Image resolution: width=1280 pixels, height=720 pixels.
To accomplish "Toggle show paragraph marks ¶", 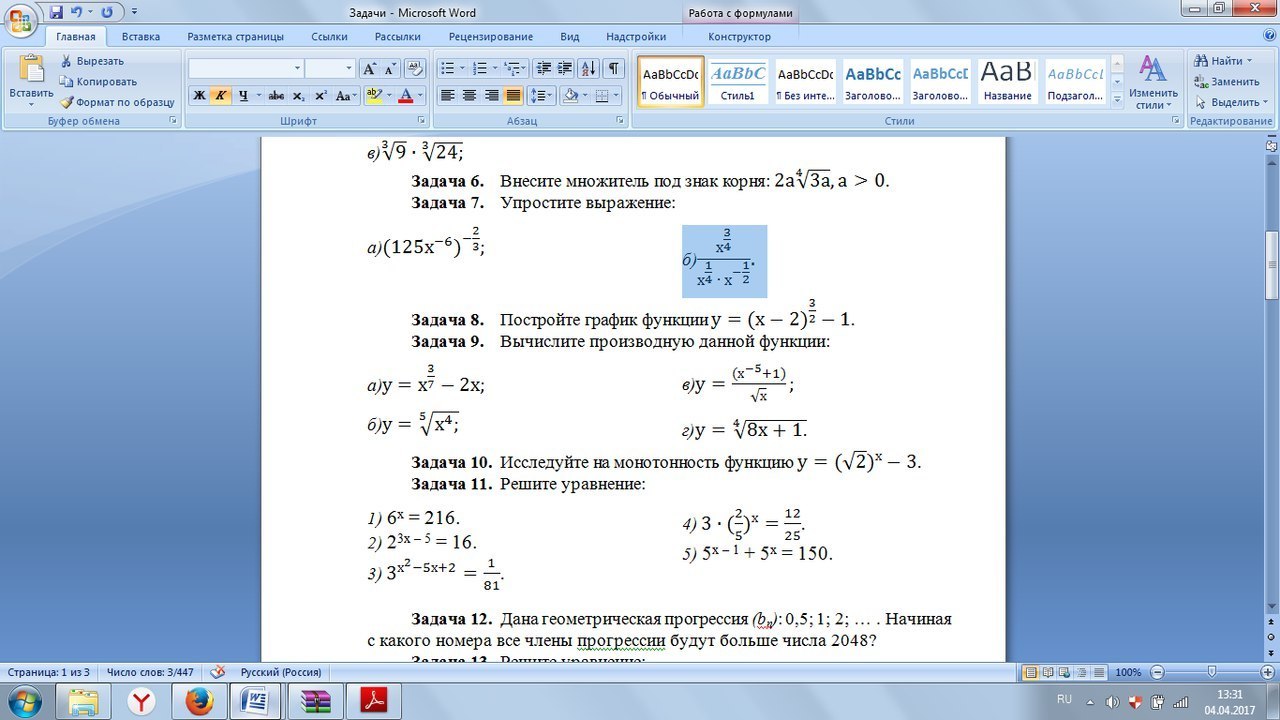I will 614,68.
